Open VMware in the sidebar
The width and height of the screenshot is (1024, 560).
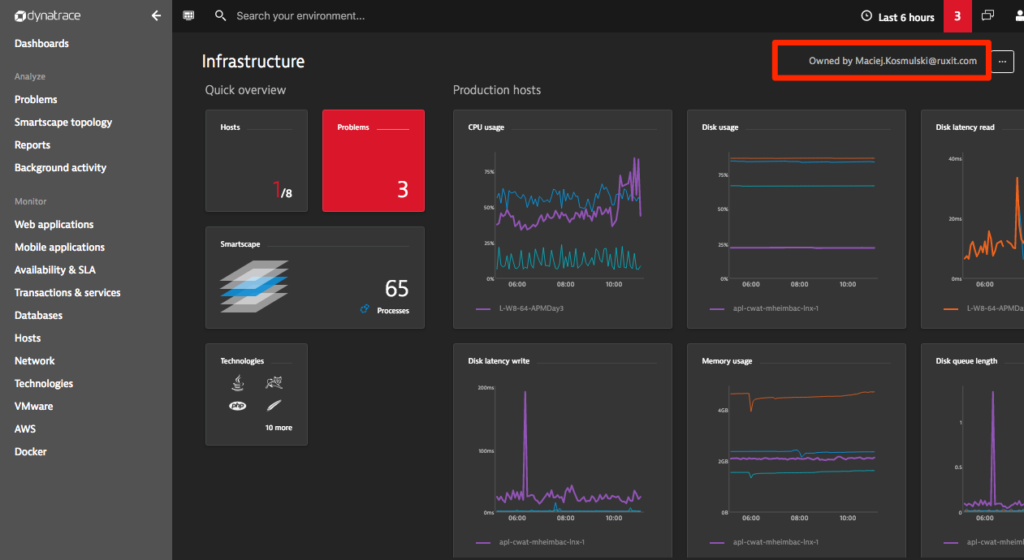tap(34, 406)
